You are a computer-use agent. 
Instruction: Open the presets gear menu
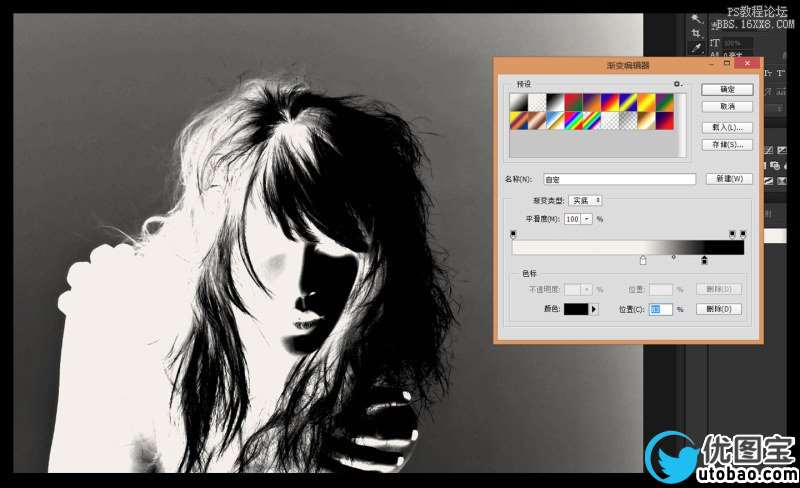pos(678,84)
